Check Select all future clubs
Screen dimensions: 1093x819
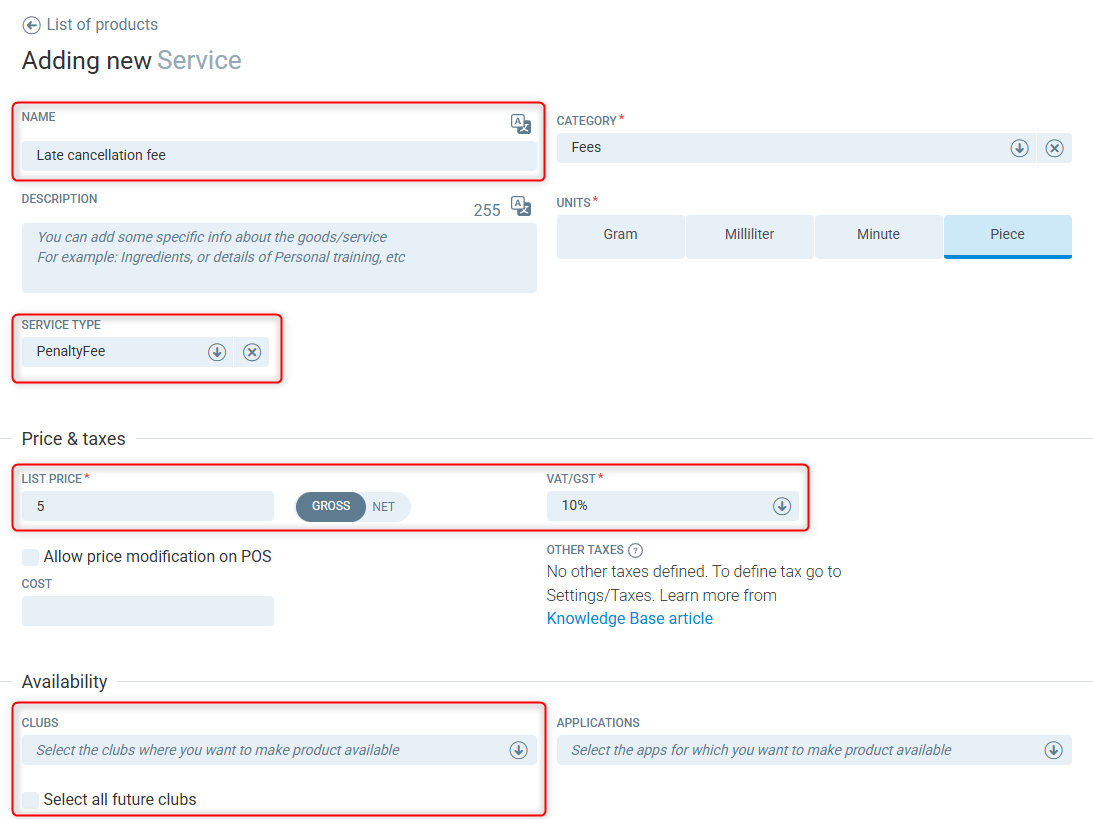pyautogui.click(x=31, y=800)
